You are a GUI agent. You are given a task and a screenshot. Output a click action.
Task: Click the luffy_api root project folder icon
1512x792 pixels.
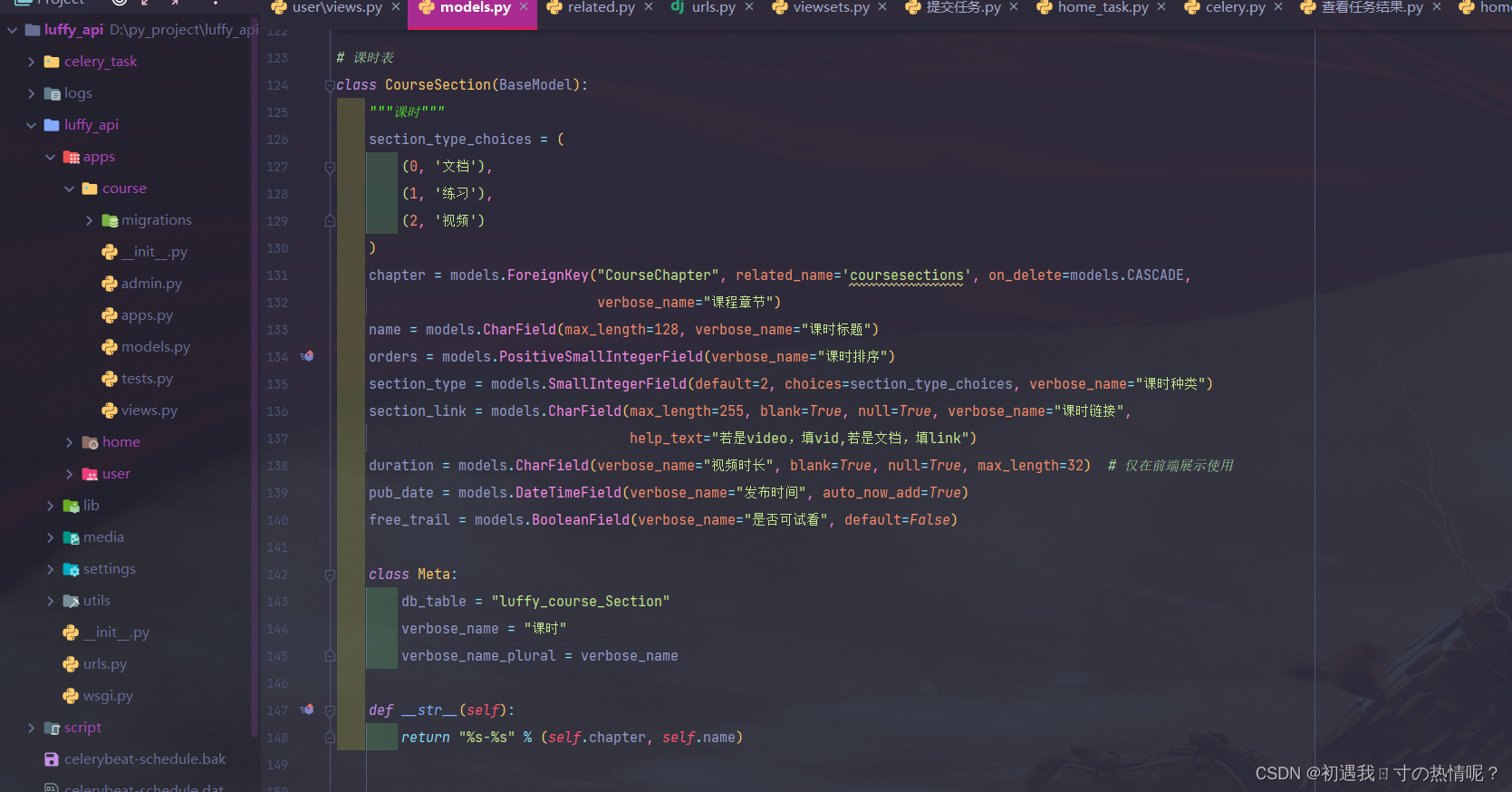pos(33,30)
